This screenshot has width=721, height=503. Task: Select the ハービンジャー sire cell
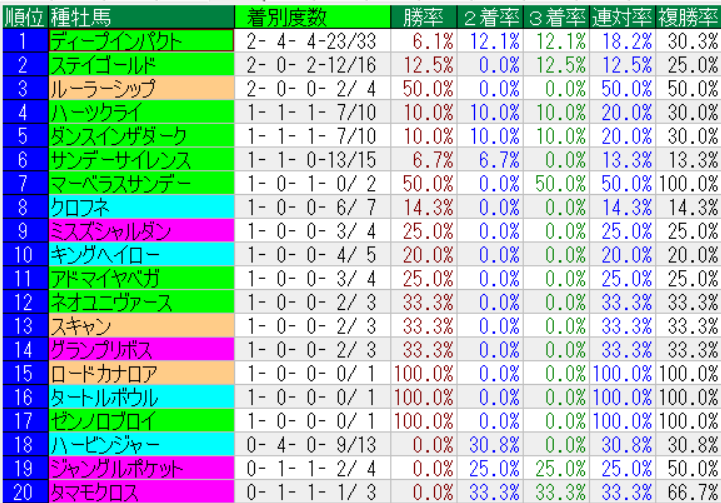point(141,445)
